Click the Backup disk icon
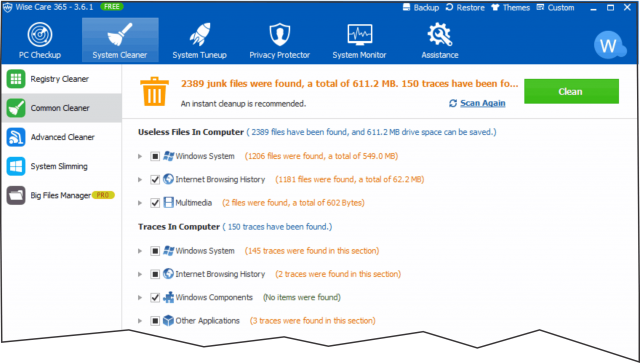This screenshot has width=640, height=363. (406, 7)
